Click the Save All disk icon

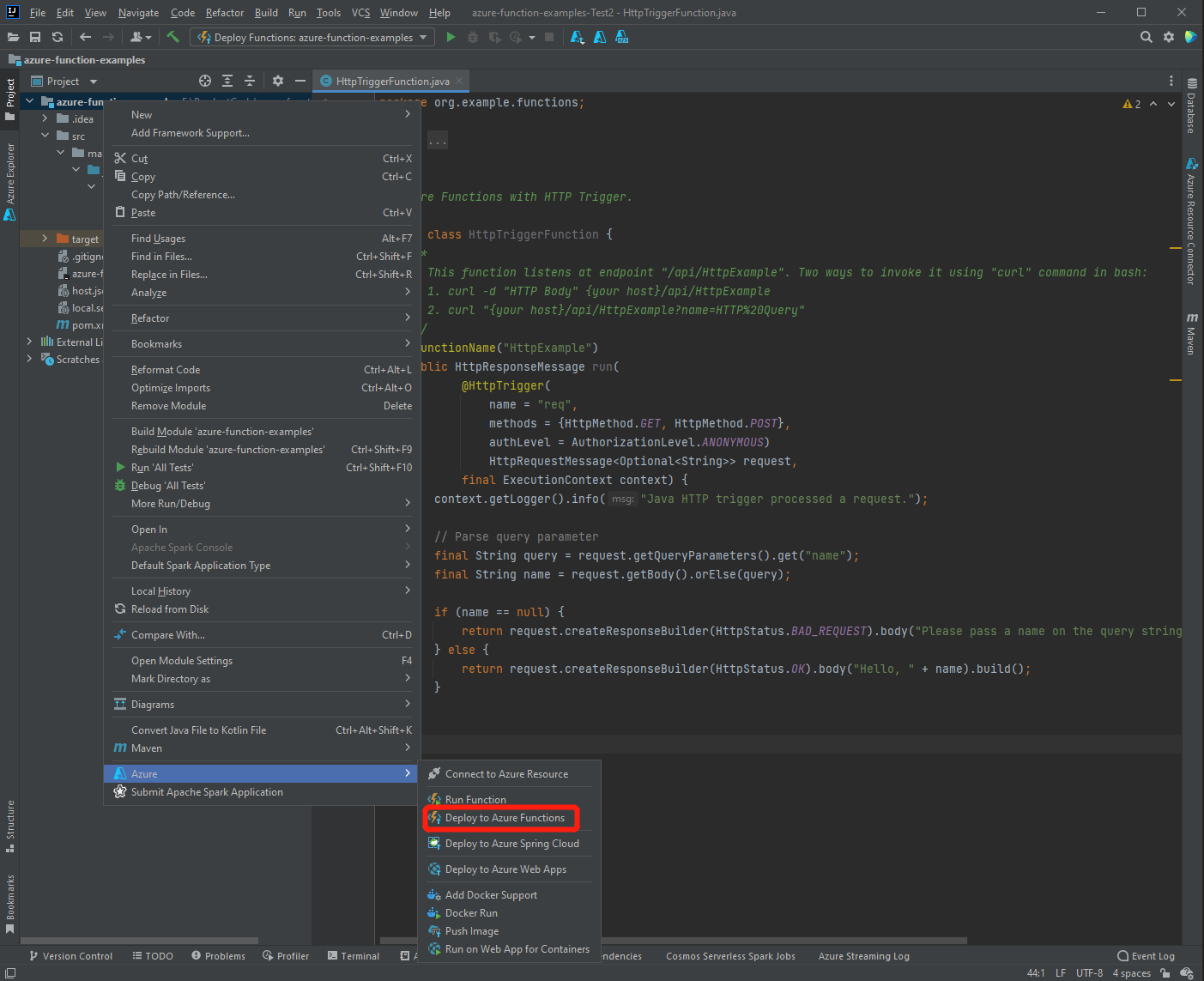tap(35, 37)
